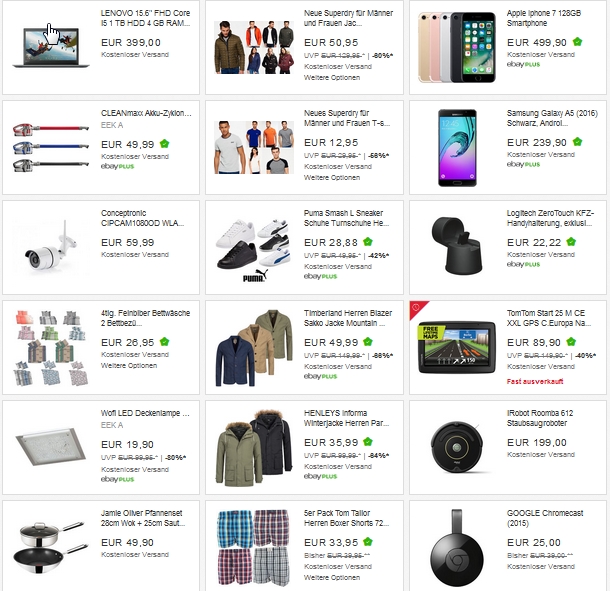Click the Google Chromecast product image
610x591 pixels.
[x=457, y=547]
